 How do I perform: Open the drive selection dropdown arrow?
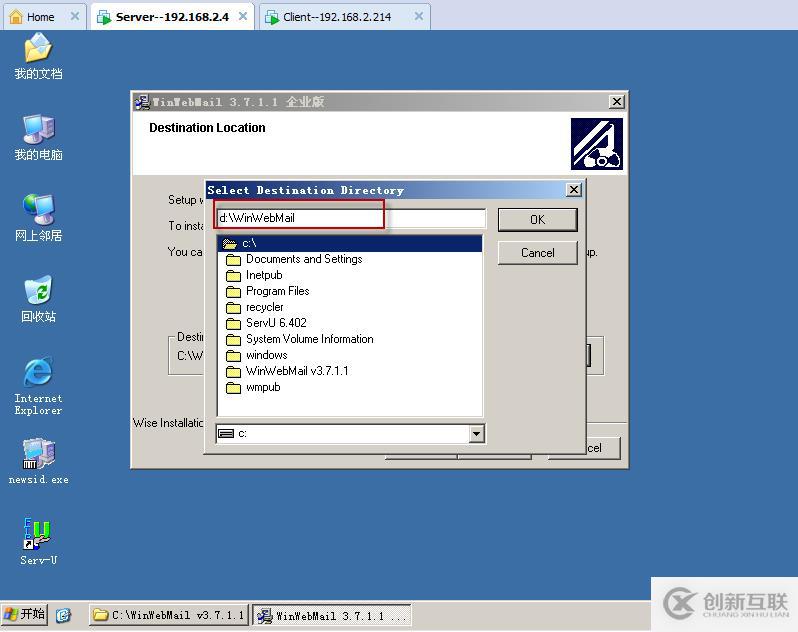click(476, 434)
